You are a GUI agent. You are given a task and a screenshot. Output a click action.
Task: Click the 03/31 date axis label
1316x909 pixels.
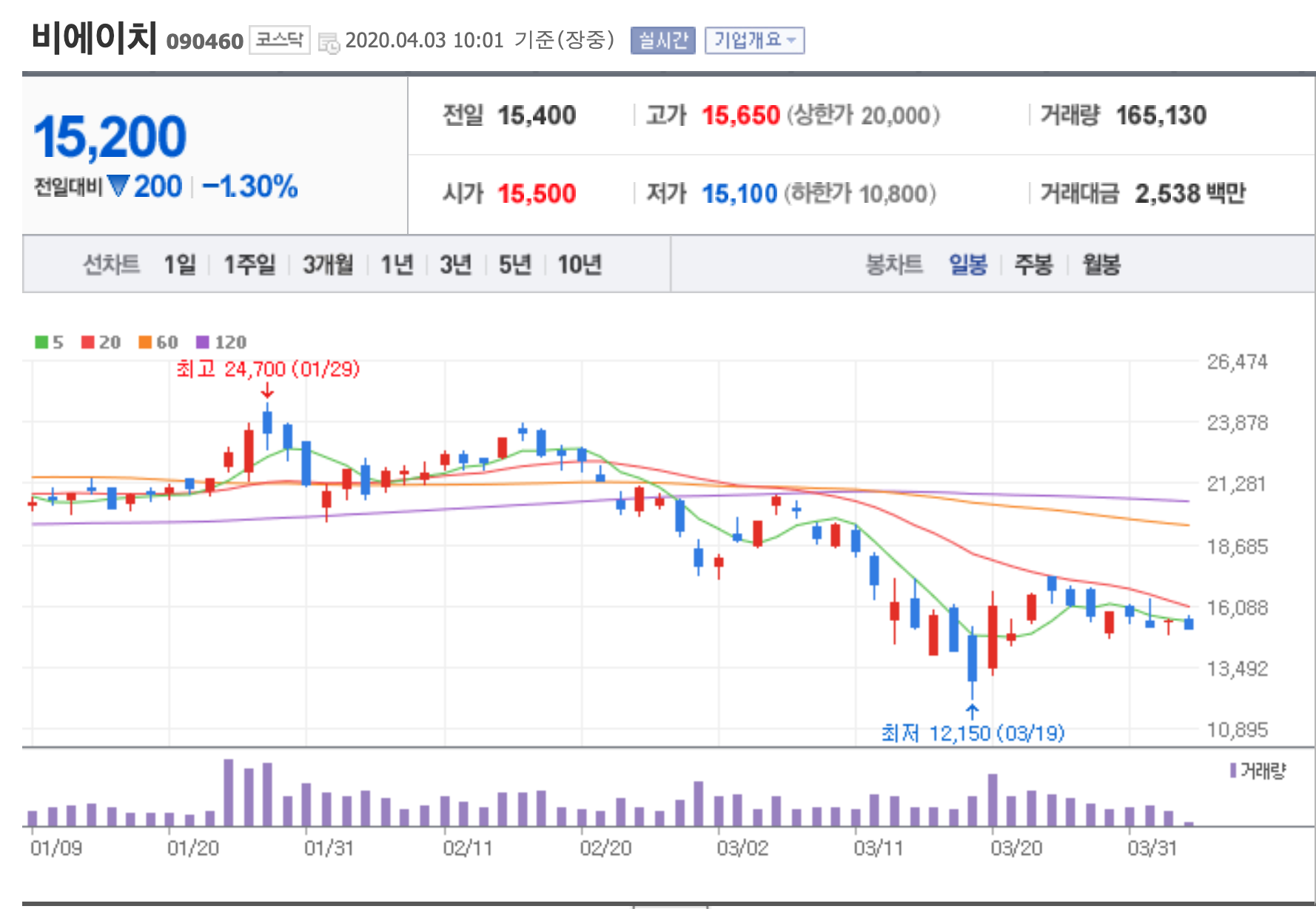point(1152,848)
